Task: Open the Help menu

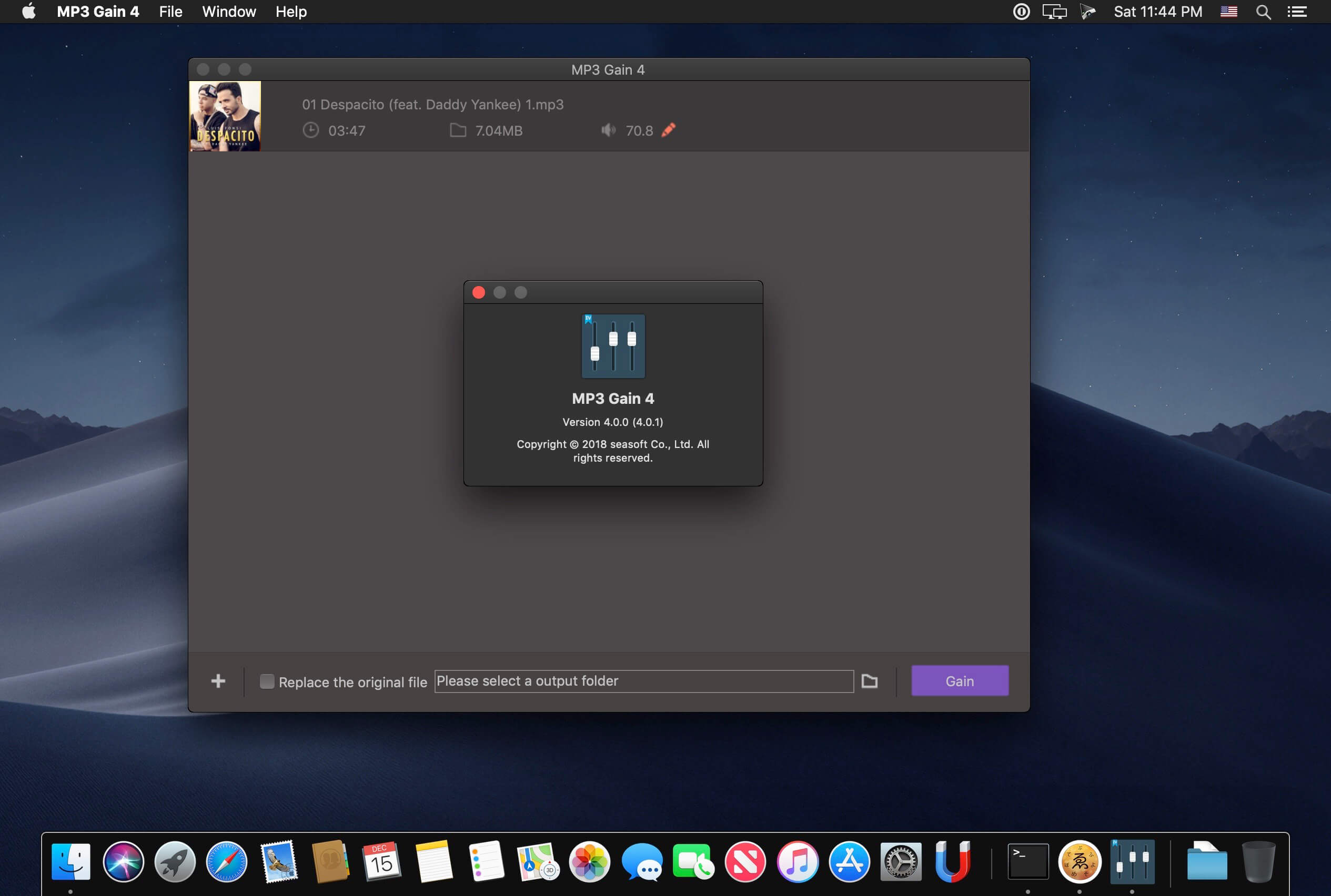Action: pyautogui.click(x=291, y=12)
